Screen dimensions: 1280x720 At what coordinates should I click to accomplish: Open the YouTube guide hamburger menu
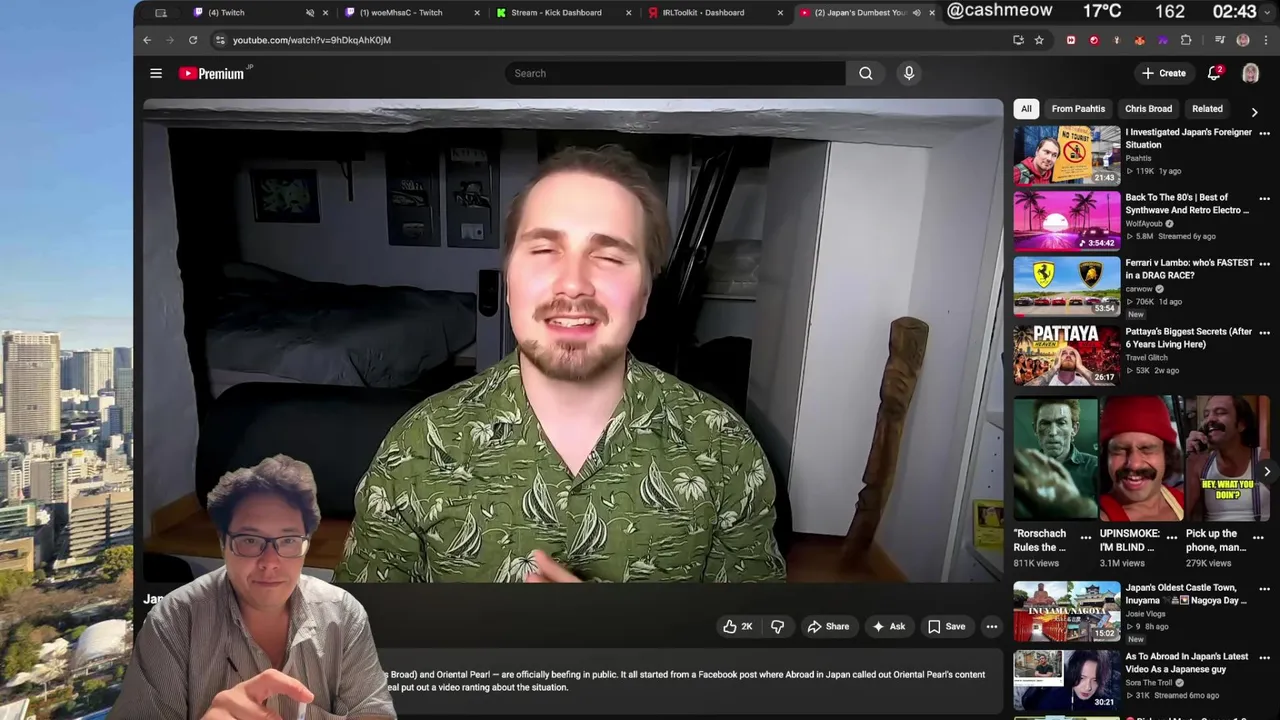(x=156, y=73)
